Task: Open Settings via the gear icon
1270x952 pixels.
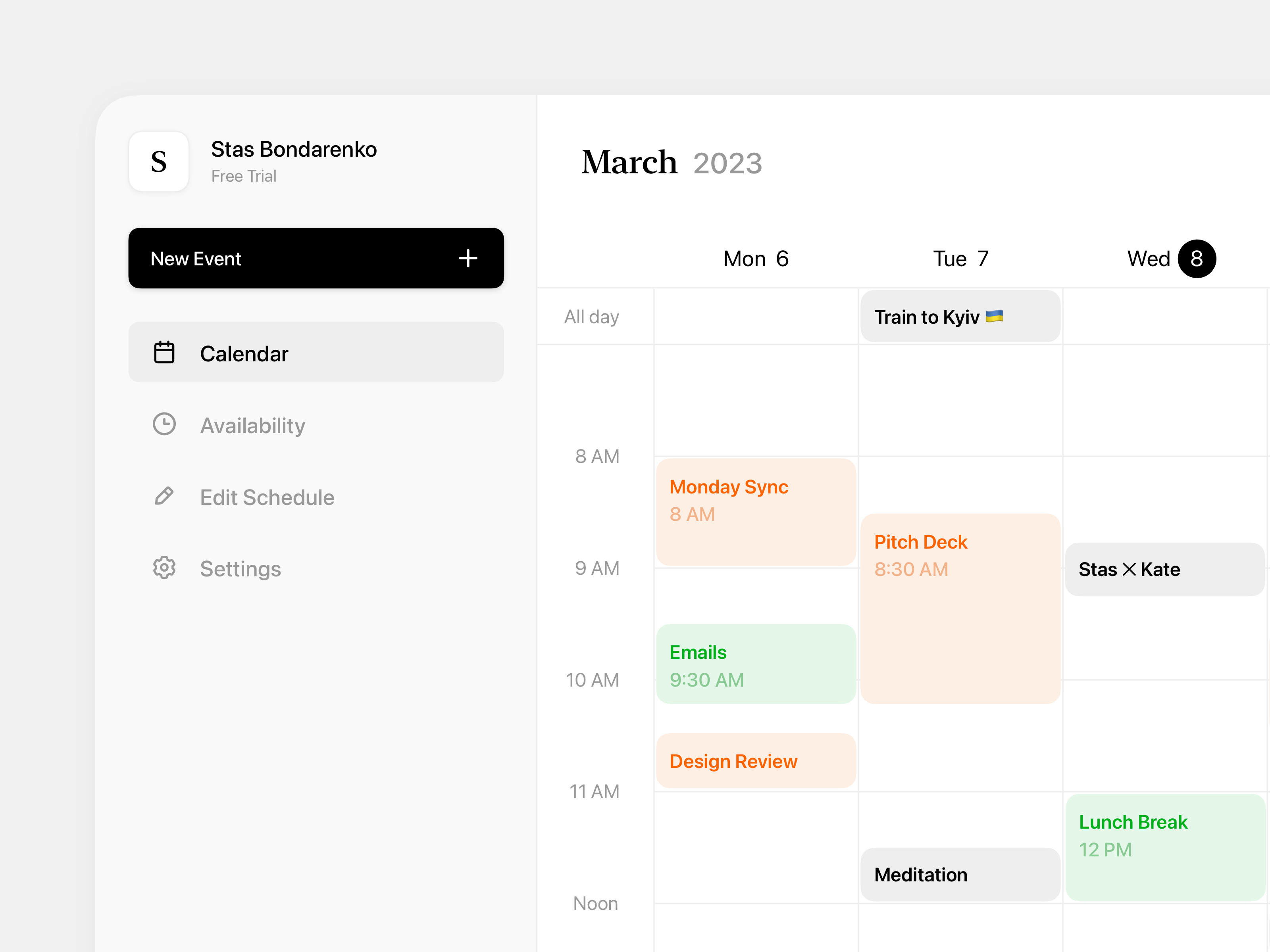Action: 164,568
